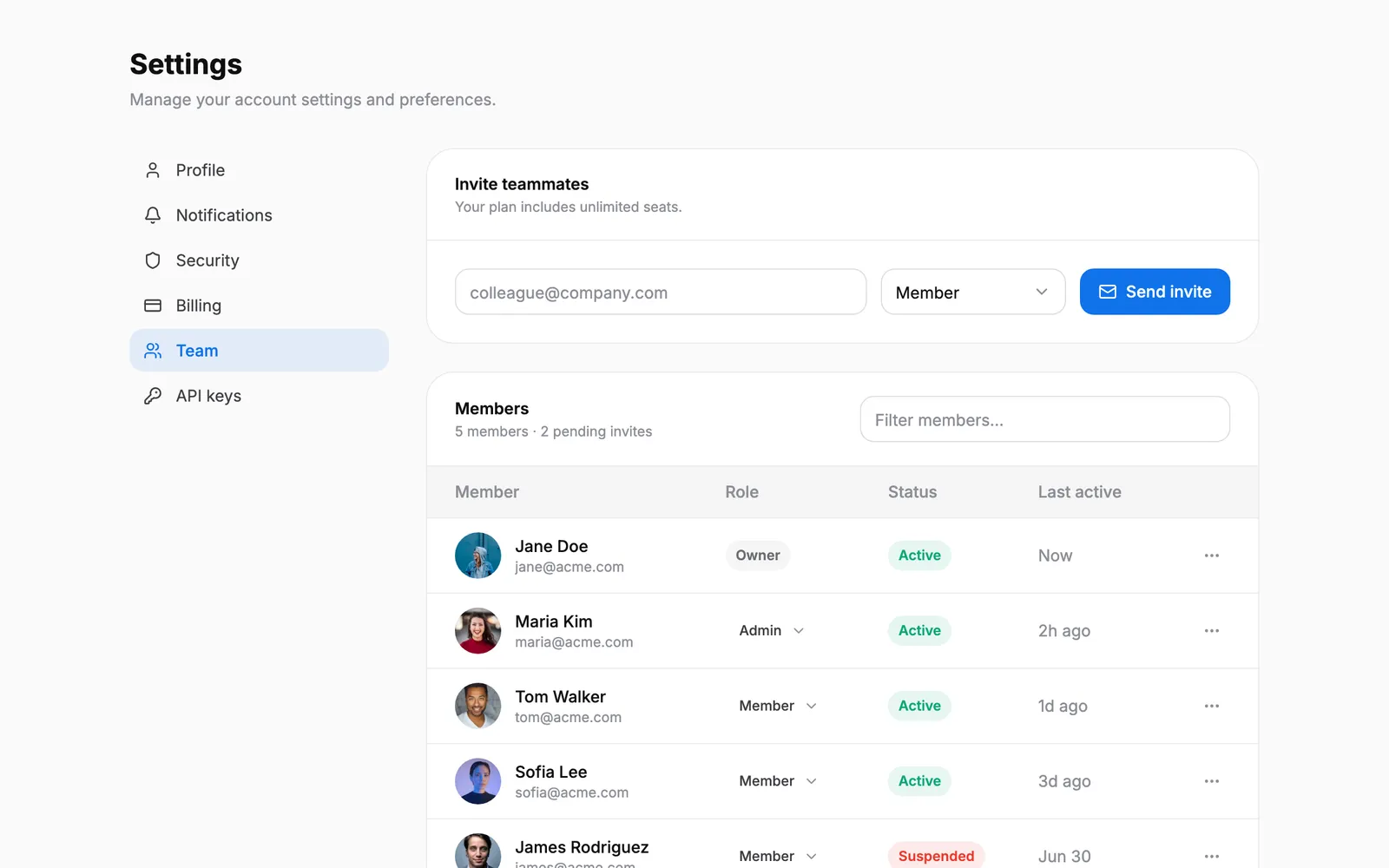Screen dimensions: 1389x868
Task: Click the Status column header
Action: (912, 492)
